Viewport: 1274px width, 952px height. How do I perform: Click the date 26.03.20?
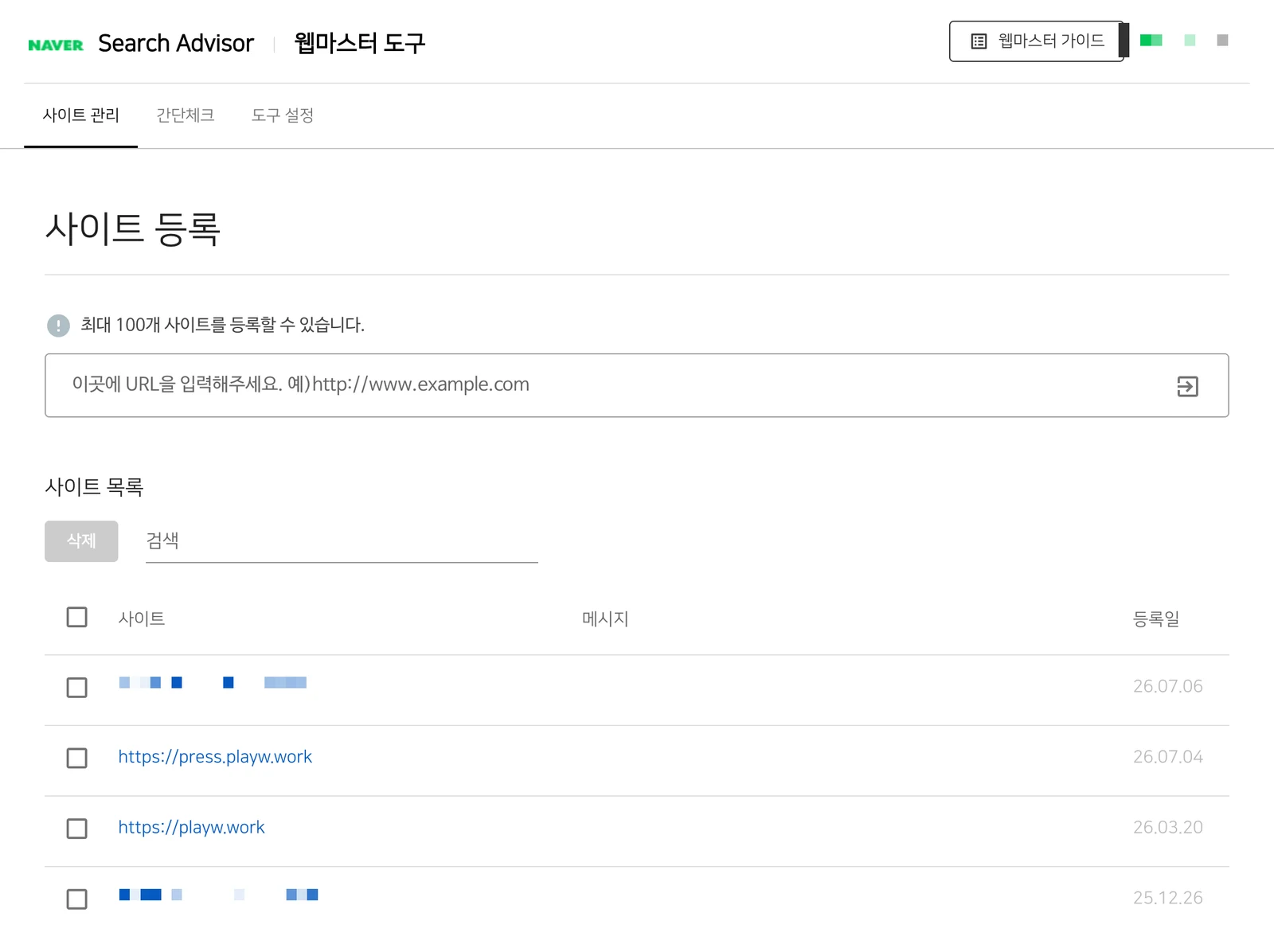[x=1168, y=828]
